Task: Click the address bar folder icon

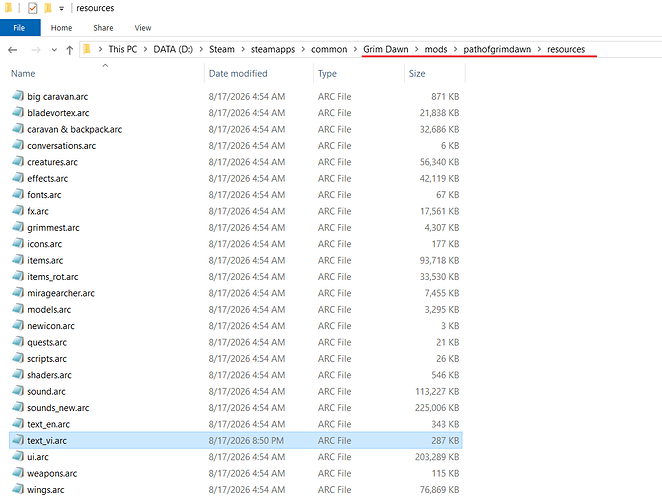Action: tap(87, 49)
